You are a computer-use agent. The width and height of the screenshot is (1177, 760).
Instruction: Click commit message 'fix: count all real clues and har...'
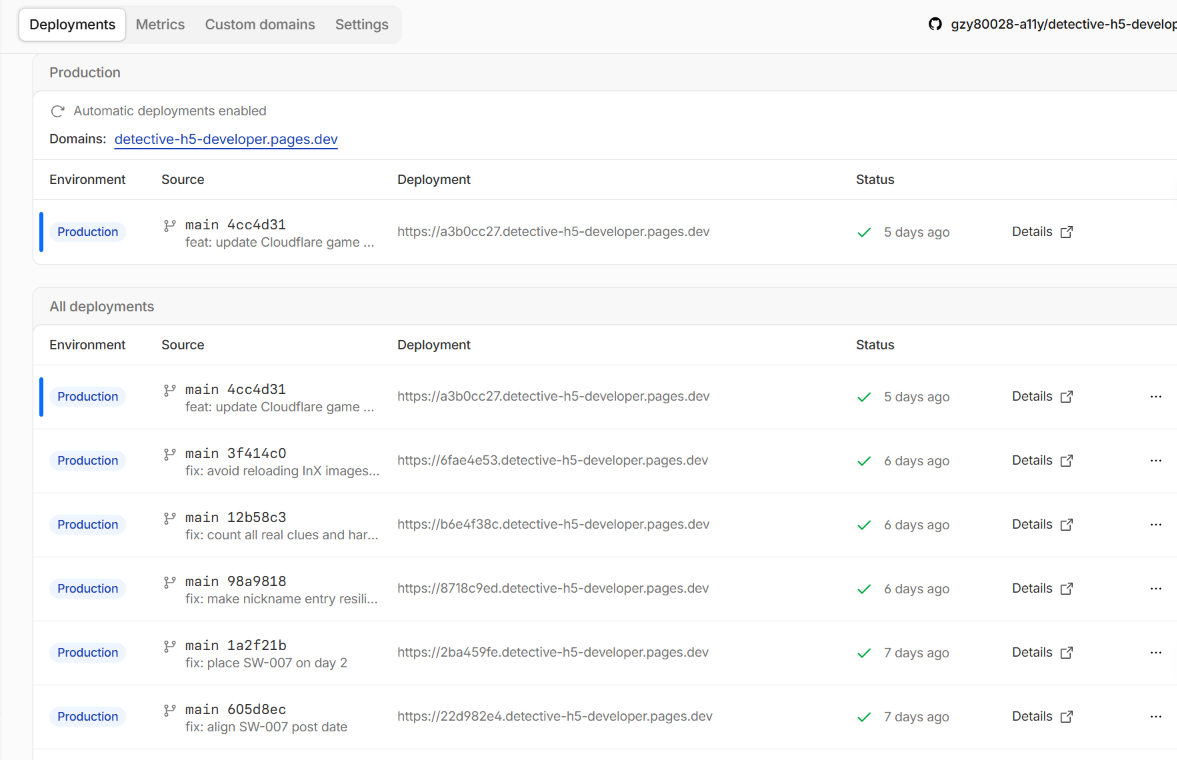pos(281,535)
